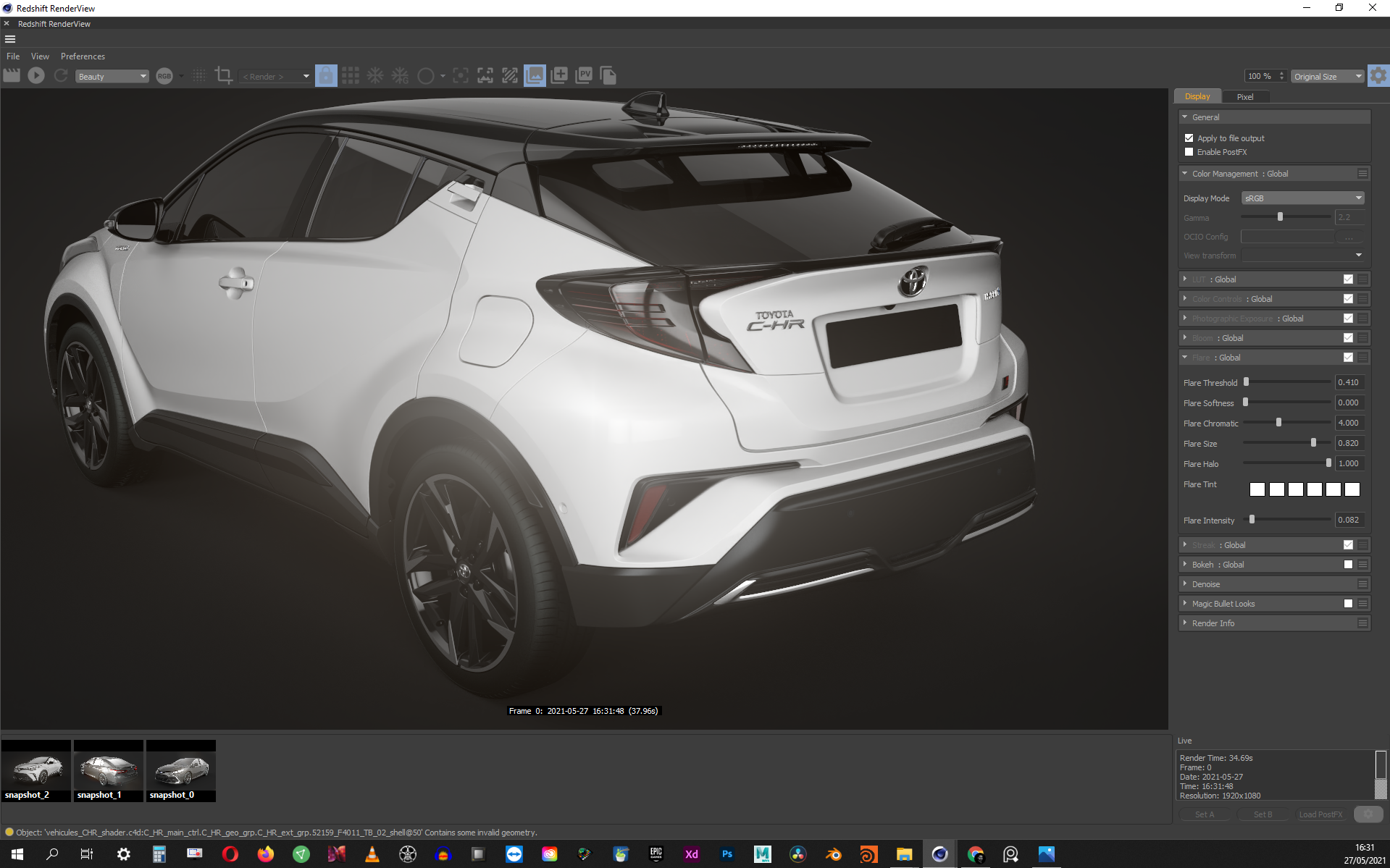Click the copy to clipboard icon
Image resolution: width=1390 pixels, height=868 pixels.
click(x=608, y=75)
